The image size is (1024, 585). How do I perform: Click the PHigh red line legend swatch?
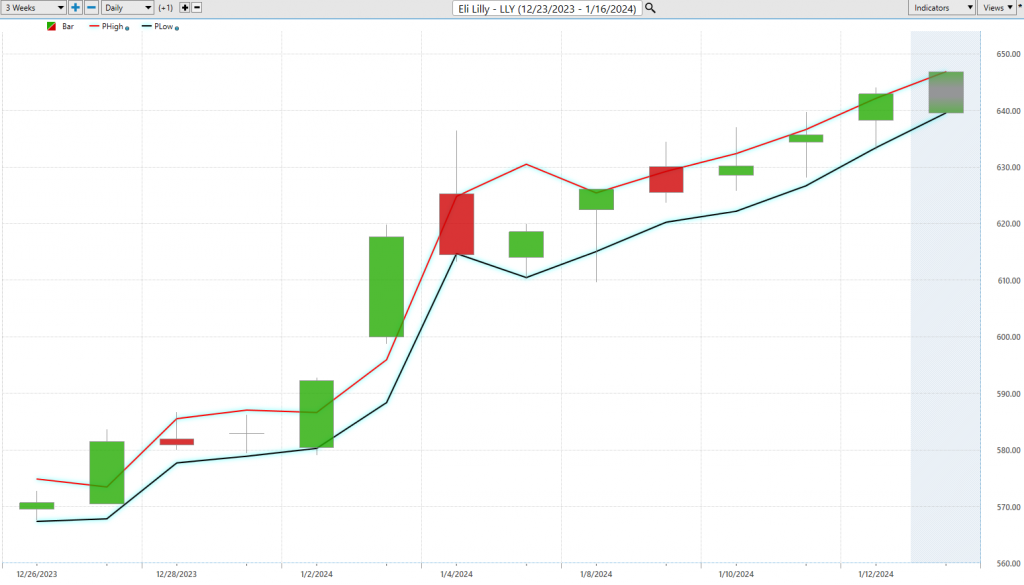click(94, 27)
